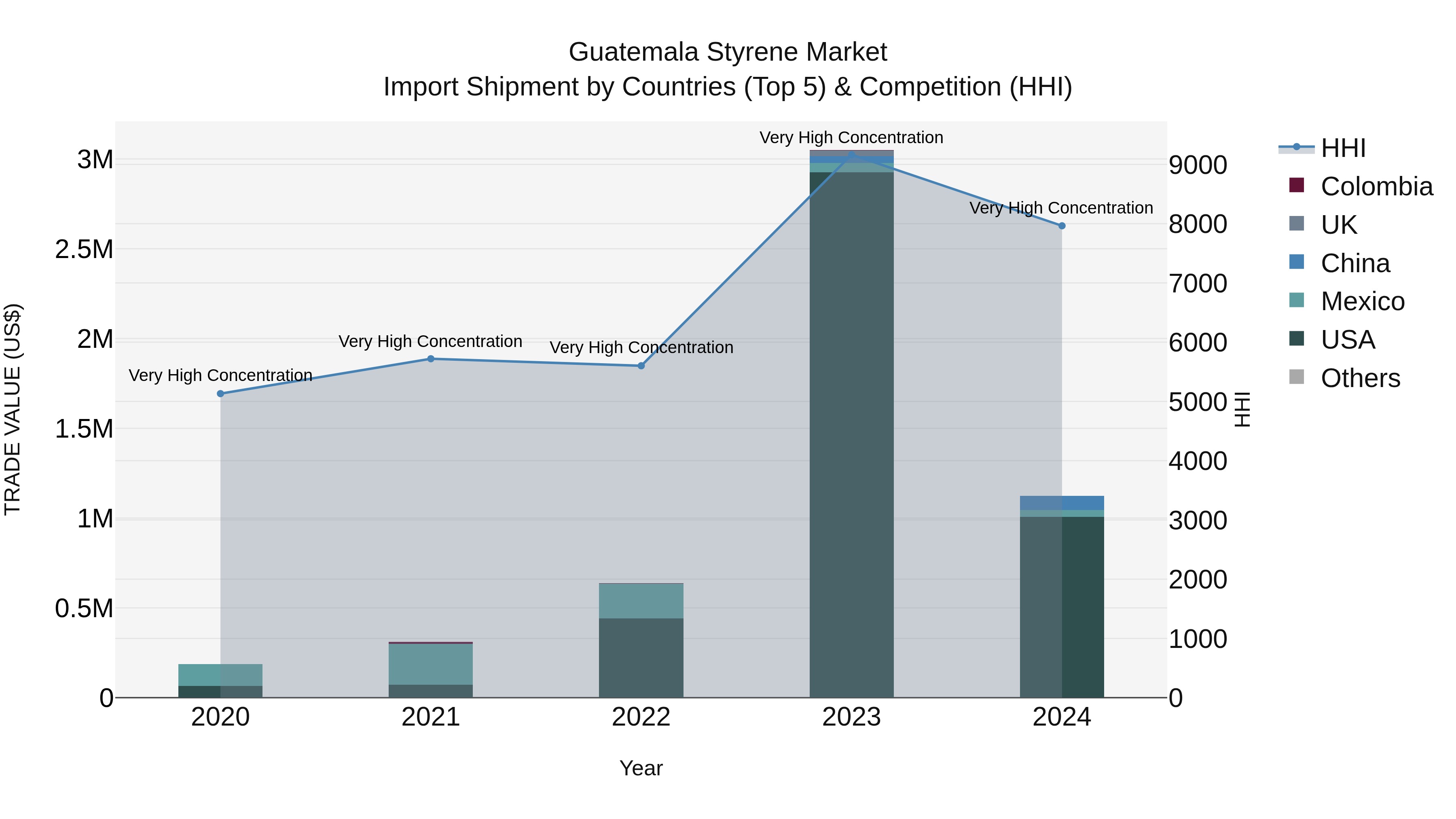Click the Mexico teal legend swatch
The width and height of the screenshot is (1456, 819).
pos(1297,300)
